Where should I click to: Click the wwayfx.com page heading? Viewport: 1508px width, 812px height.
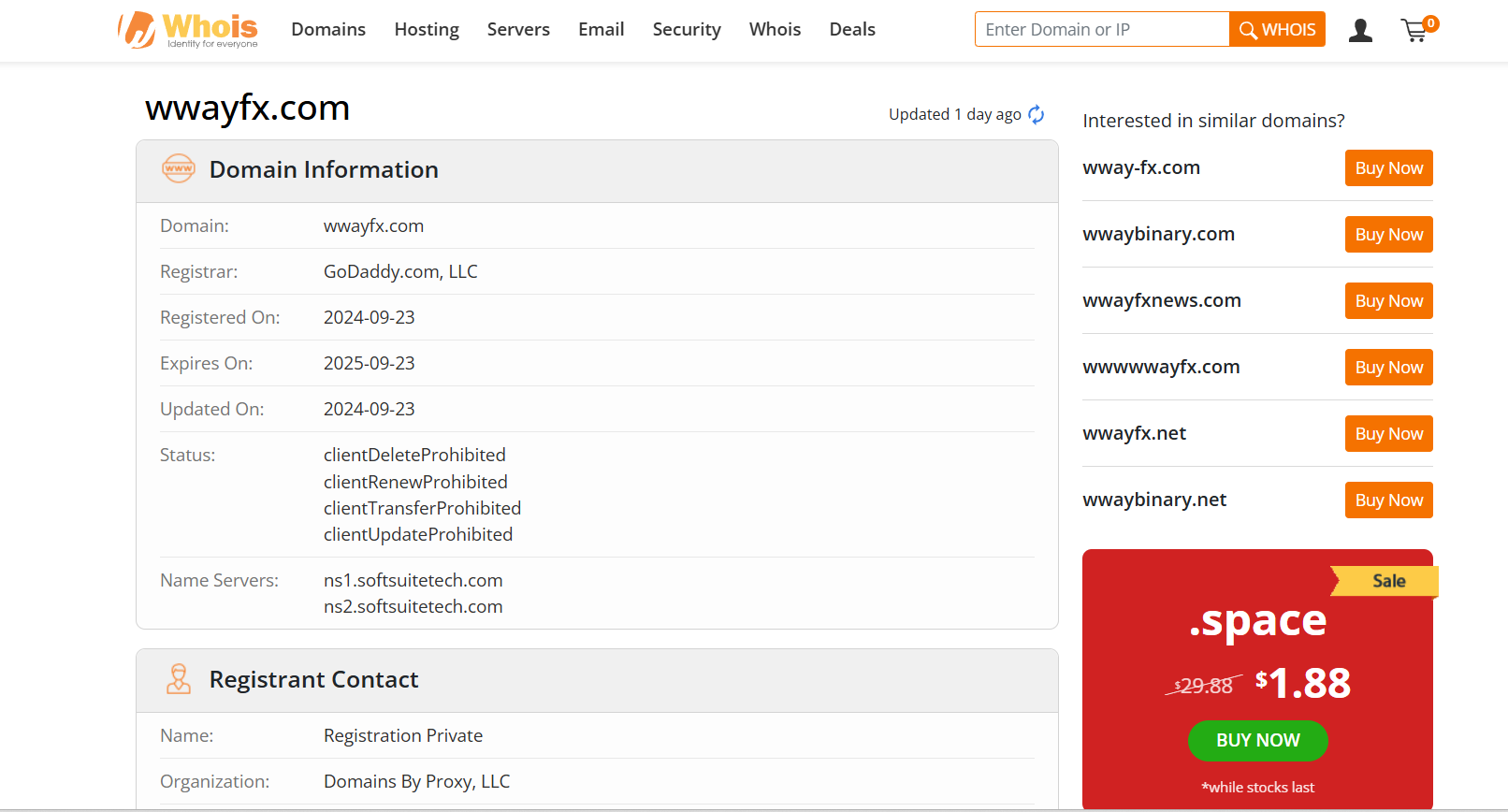(247, 109)
